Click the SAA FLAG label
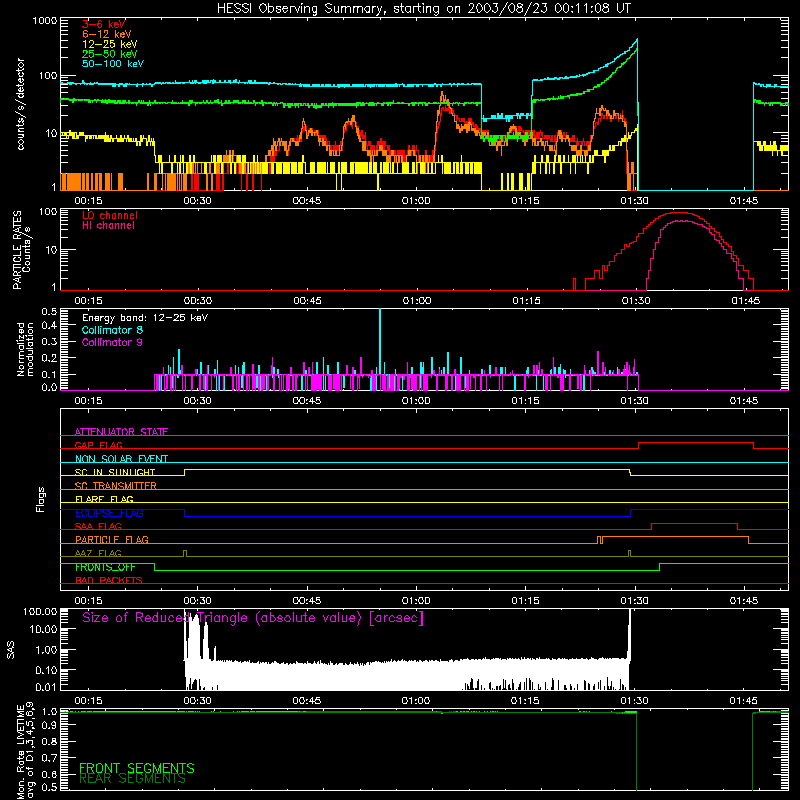 coord(98,526)
